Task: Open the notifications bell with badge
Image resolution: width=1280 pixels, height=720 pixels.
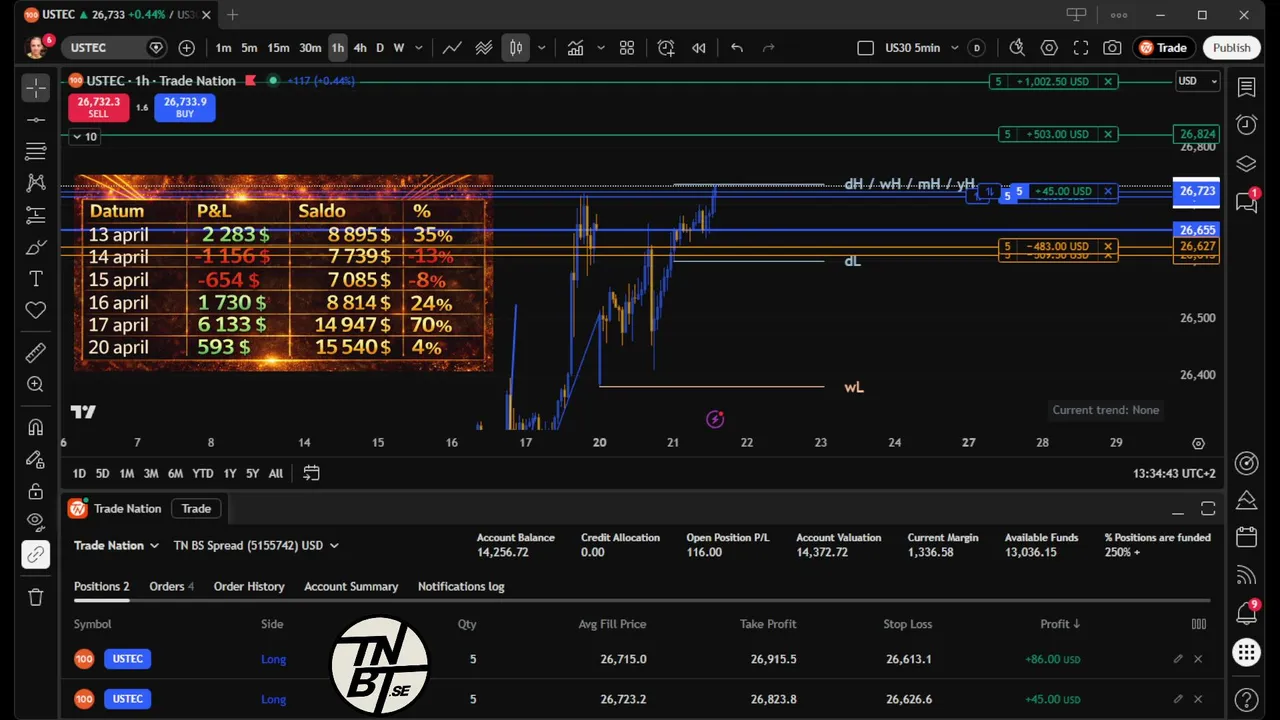Action: pyautogui.click(x=1246, y=612)
